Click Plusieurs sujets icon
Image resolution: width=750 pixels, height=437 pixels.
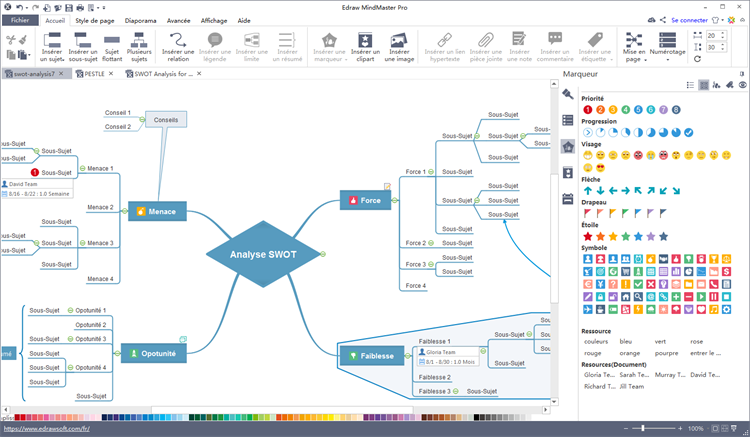(x=139, y=40)
